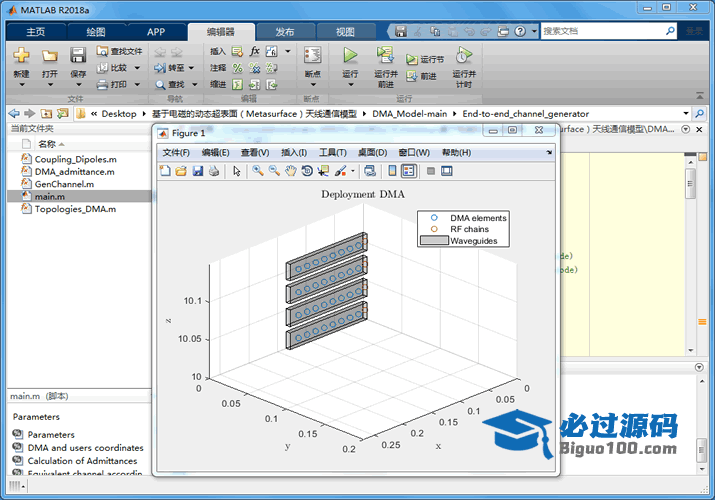The height and width of the screenshot is (500, 715).
Task: Click the Go To button in ribbon
Action: [x=170, y=68]
